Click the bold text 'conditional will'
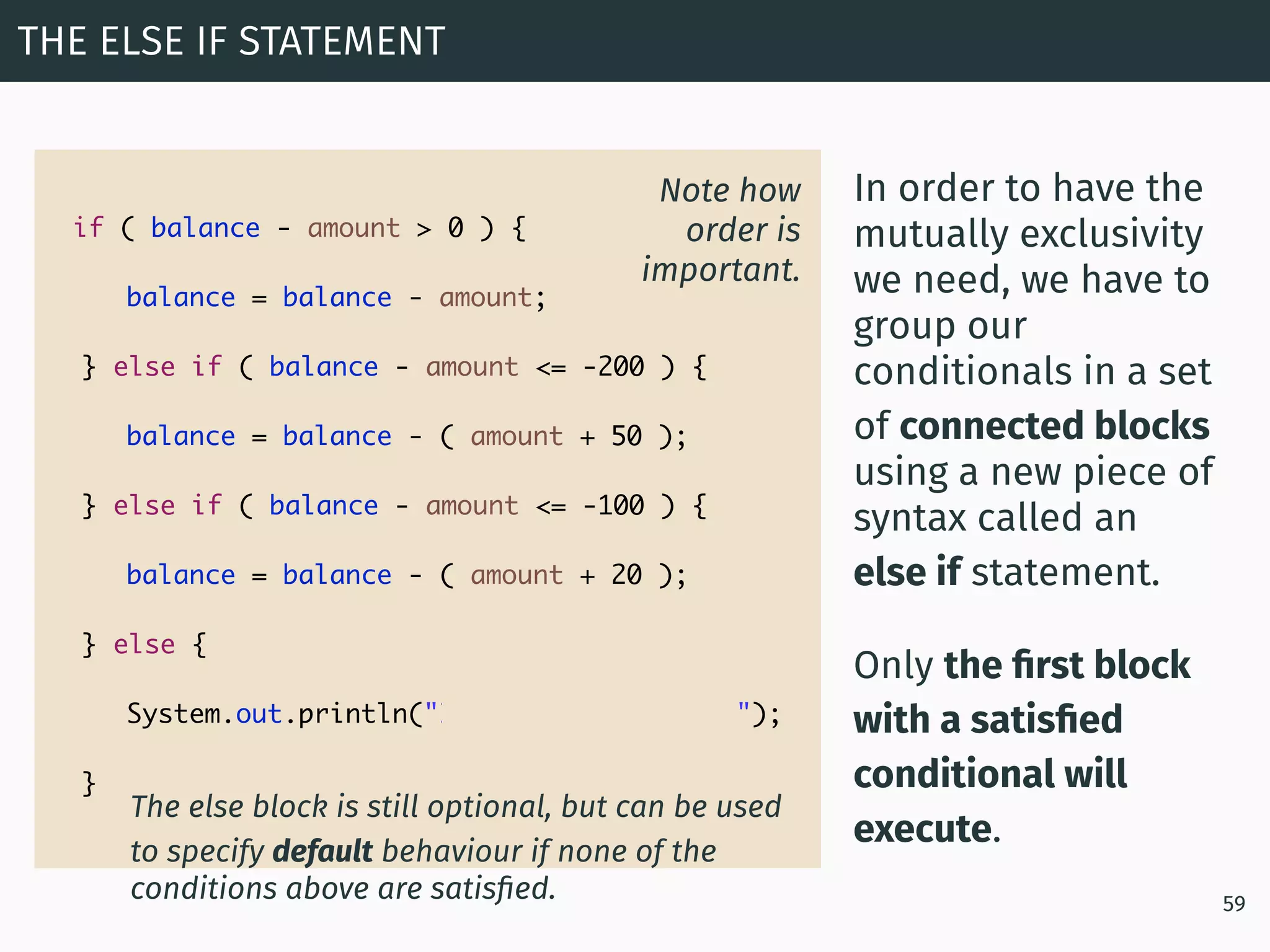 (990, 773)
